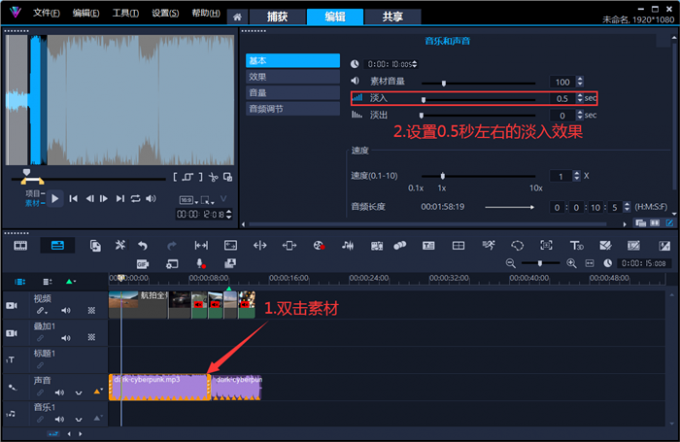Open the sound mixer tool
Image resolution: width=680 pixels, height=442 pixels.
click(347, 246)
